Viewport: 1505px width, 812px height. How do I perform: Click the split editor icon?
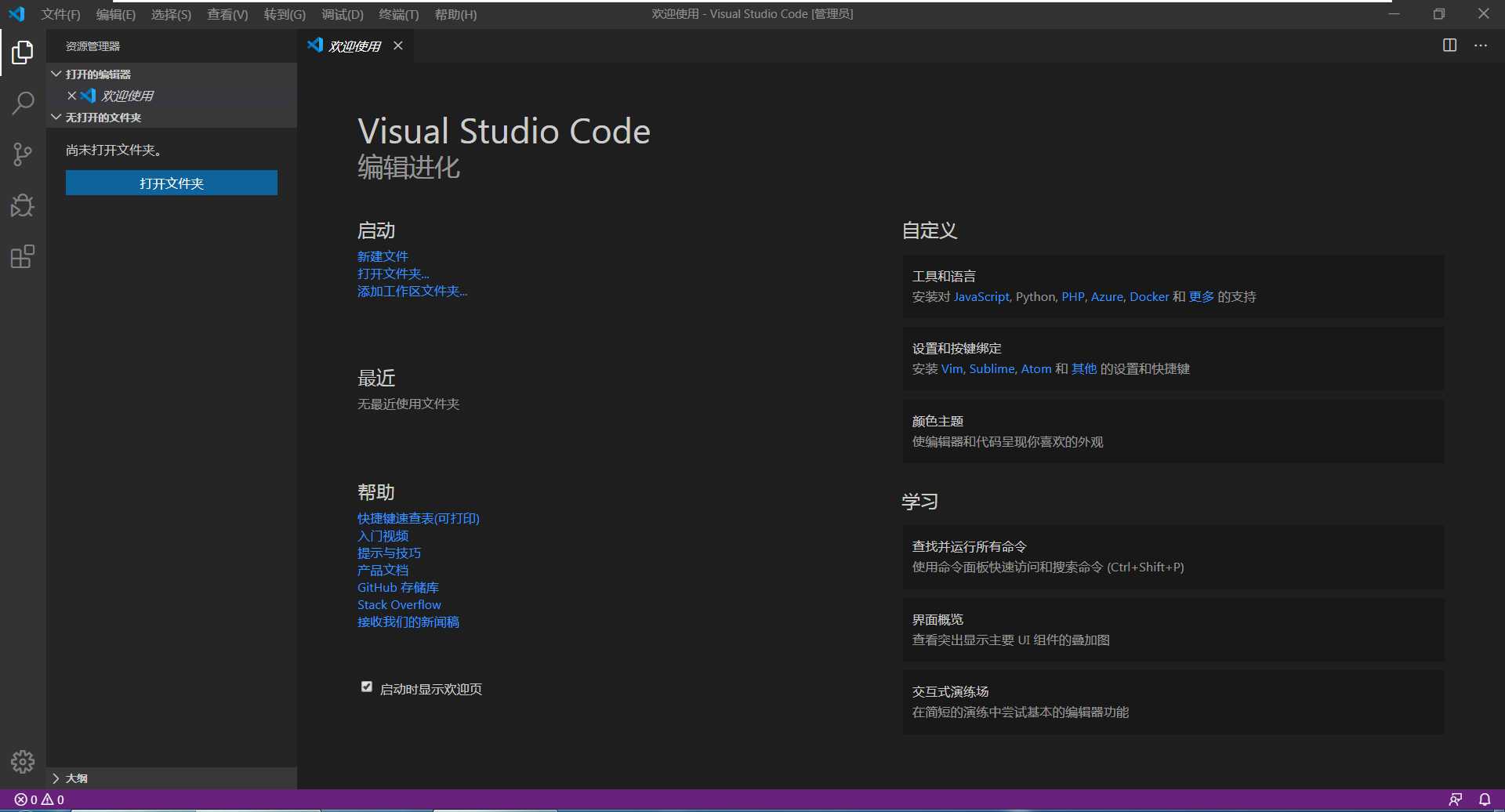pos(1449,45)
